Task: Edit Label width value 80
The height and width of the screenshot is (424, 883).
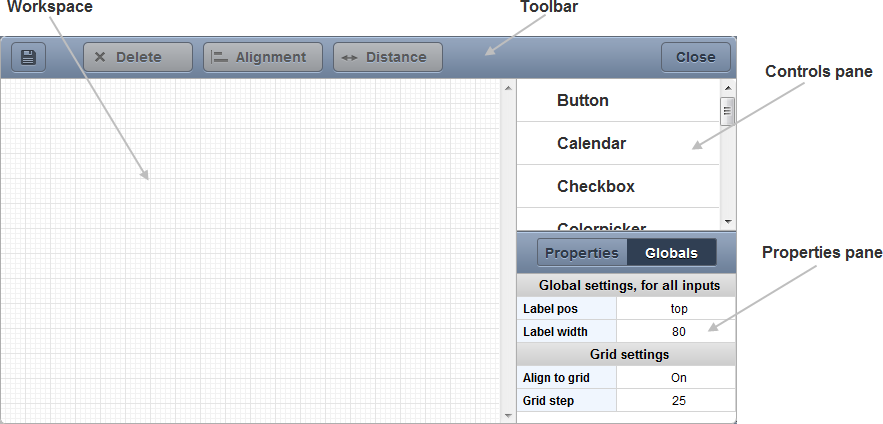Action: [676, 332]
